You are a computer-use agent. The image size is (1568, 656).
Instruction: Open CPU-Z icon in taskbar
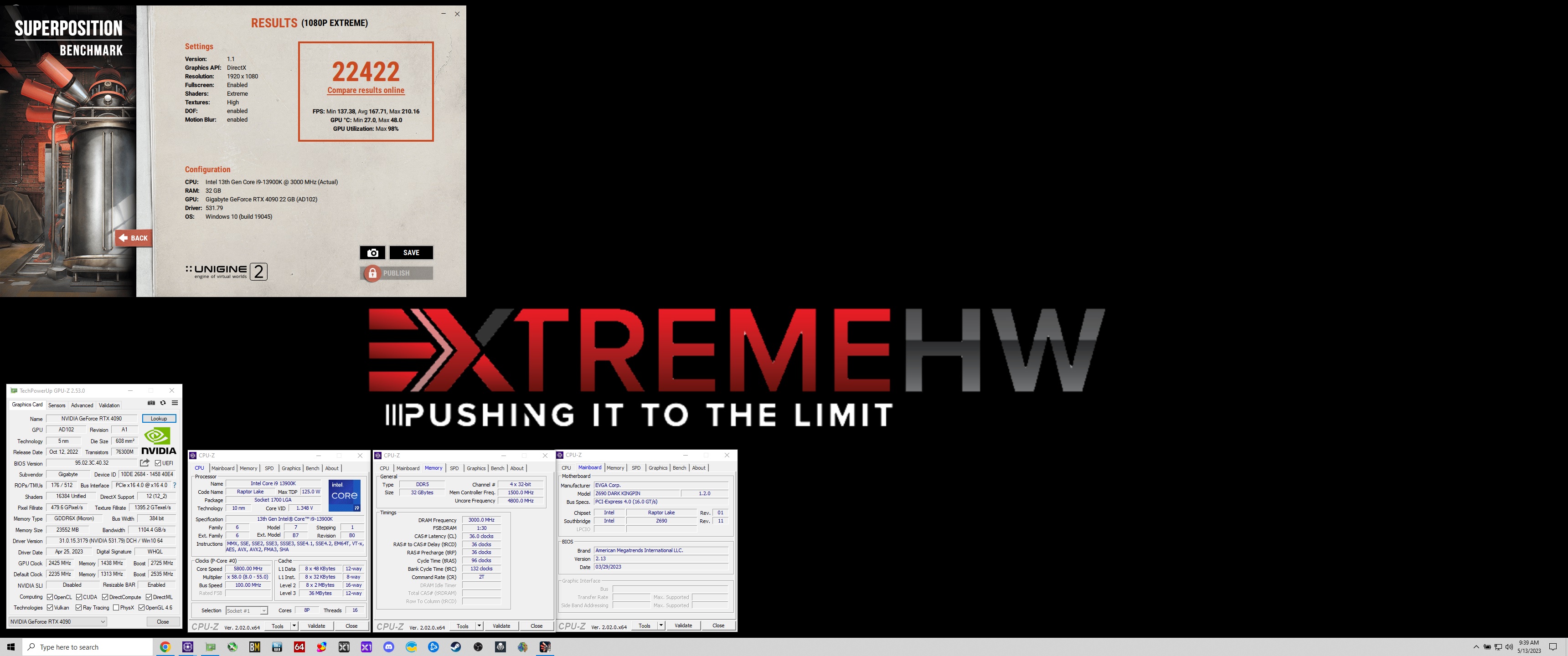pos(187,647)
